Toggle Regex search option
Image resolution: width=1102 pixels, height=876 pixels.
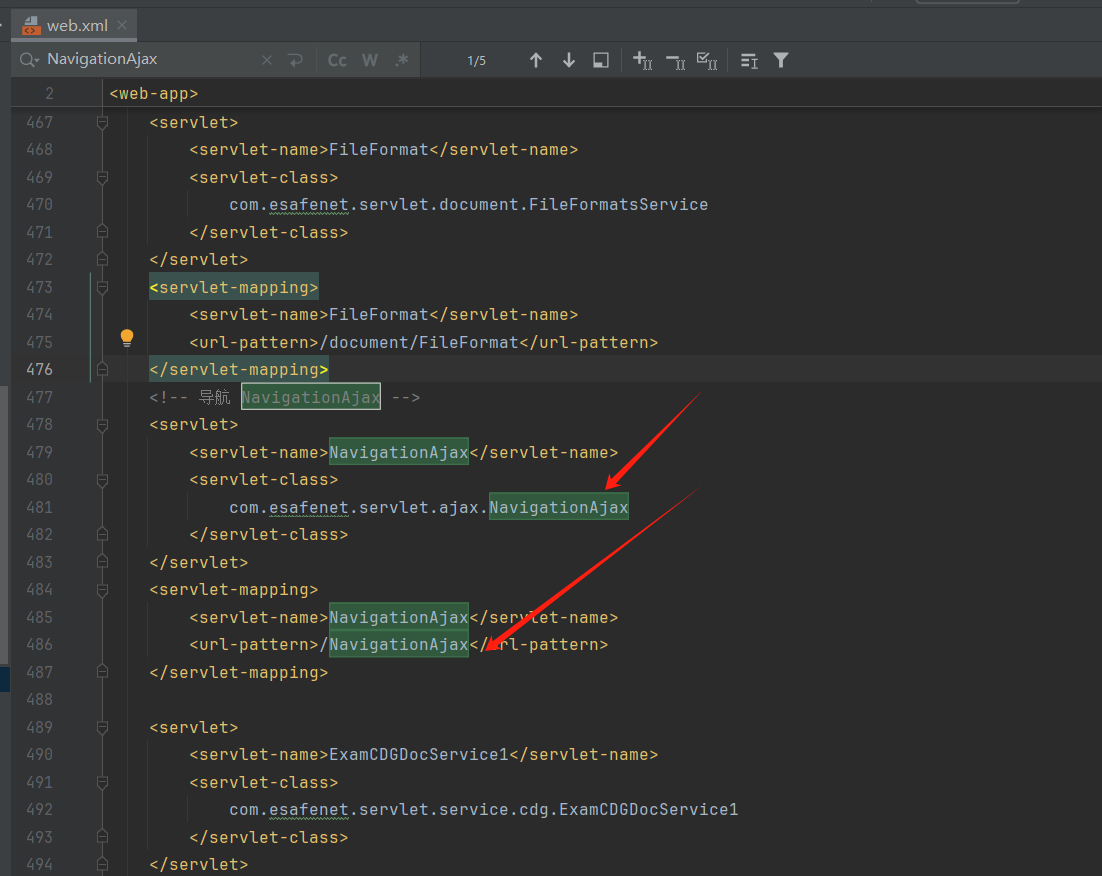point(402,60)
